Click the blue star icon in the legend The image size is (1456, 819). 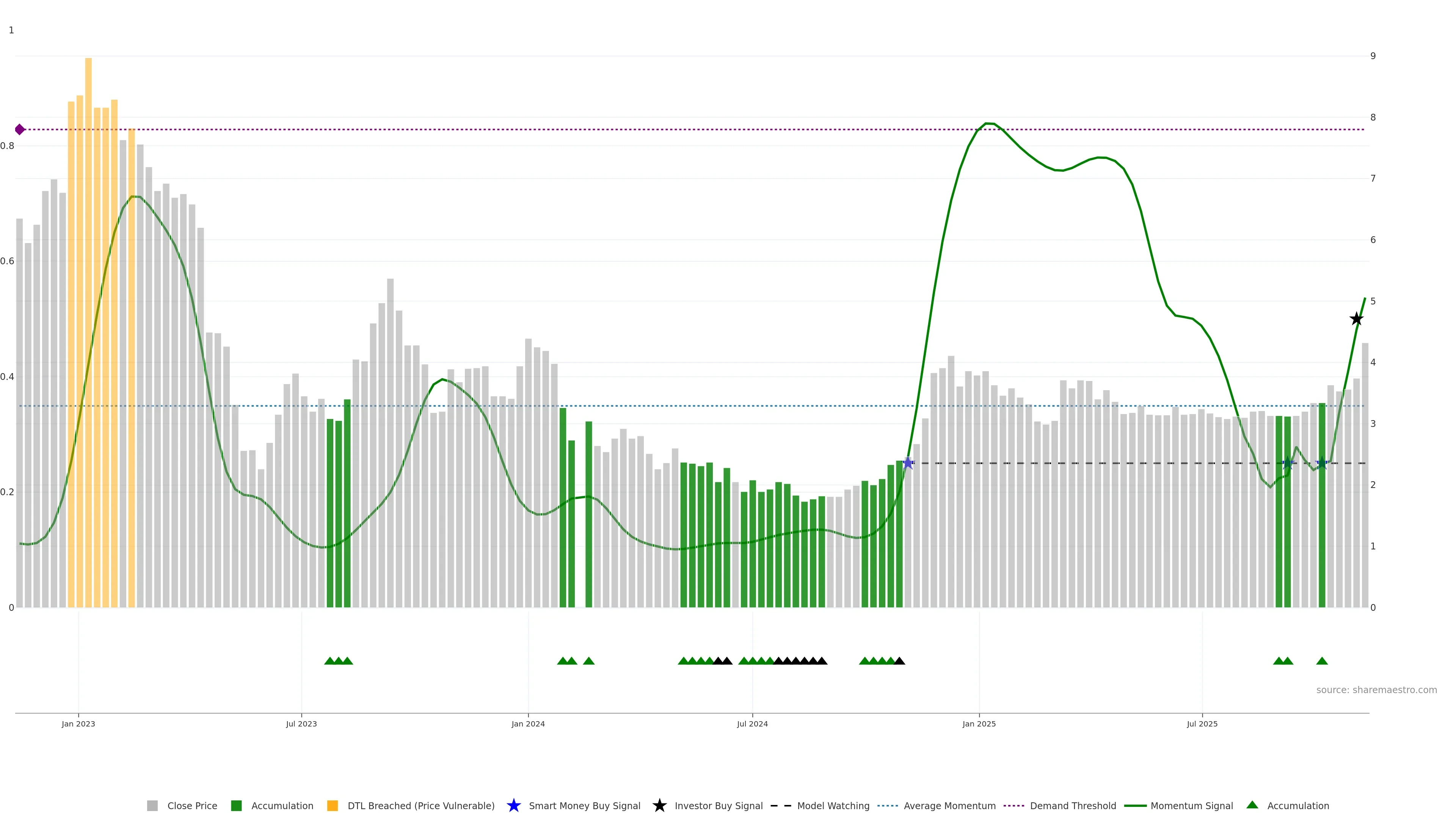pyautogui.click(x=513, y=805)
